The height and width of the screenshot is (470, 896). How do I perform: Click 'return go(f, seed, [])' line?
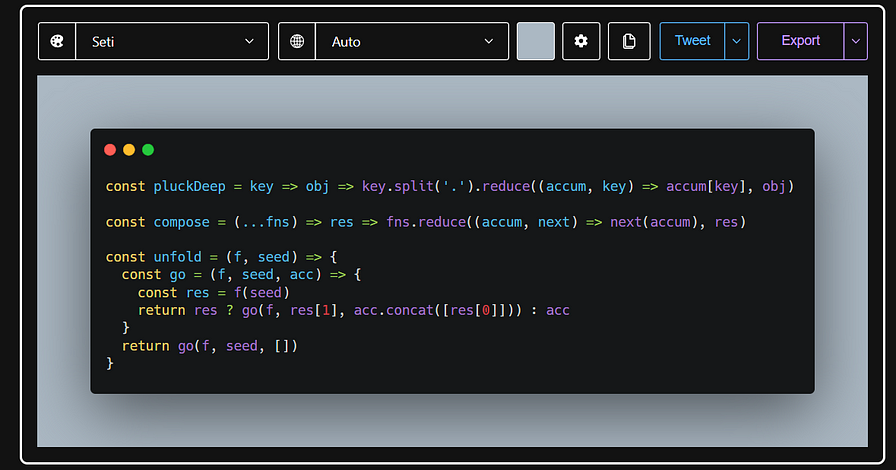[210, 345]
